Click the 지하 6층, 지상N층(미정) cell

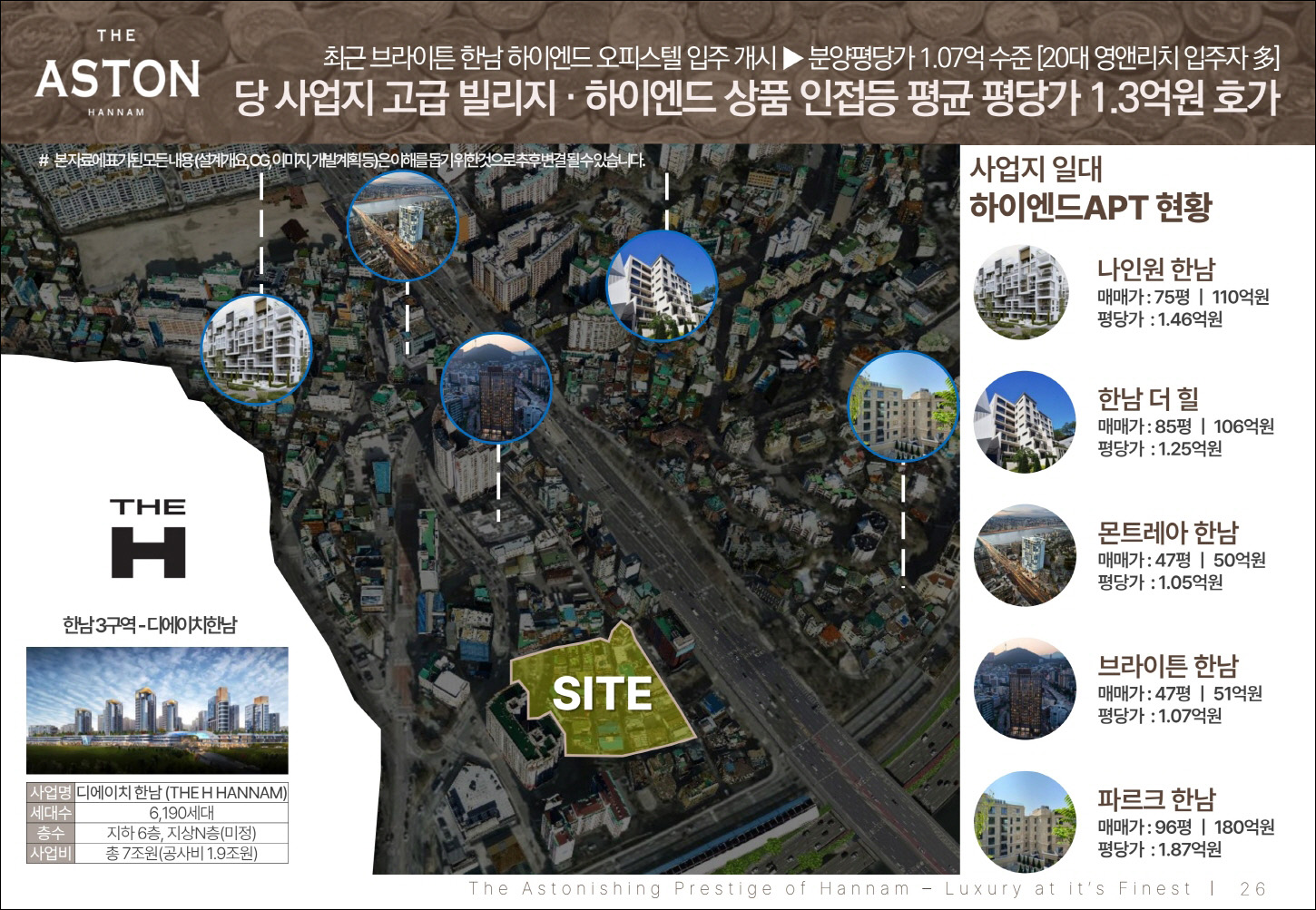coord(181,833)
